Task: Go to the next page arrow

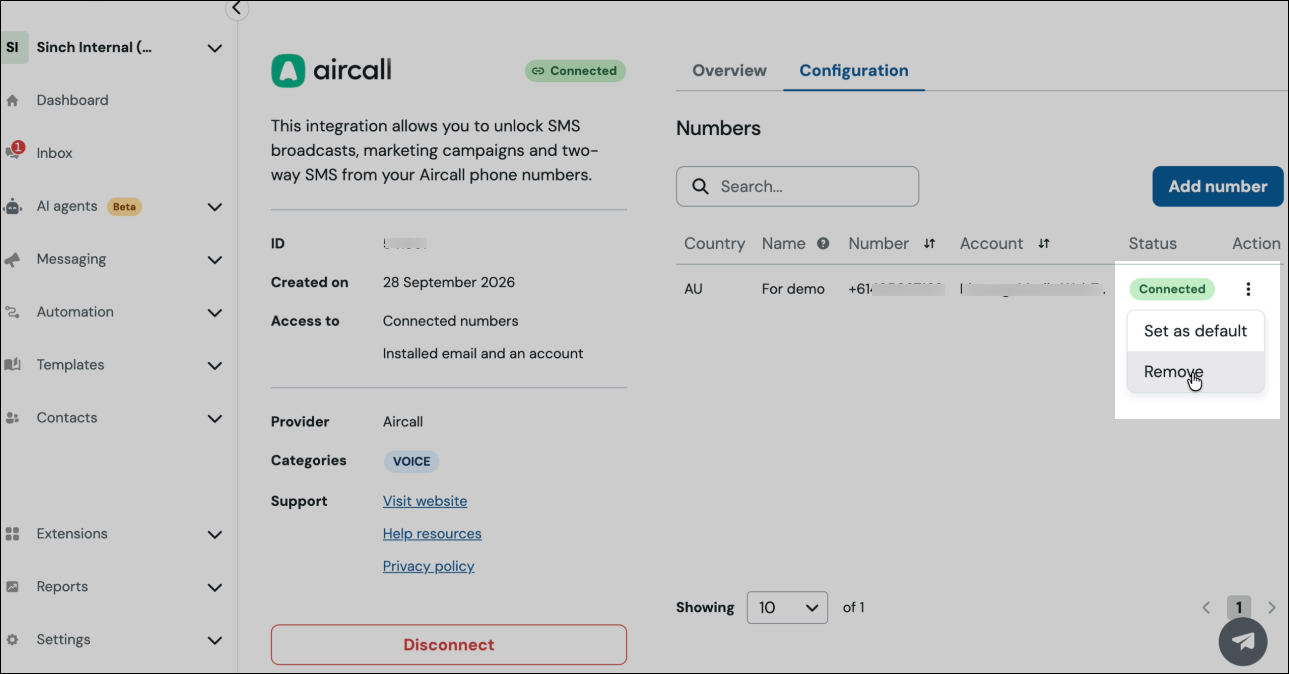Action: tap(1272, 607)
